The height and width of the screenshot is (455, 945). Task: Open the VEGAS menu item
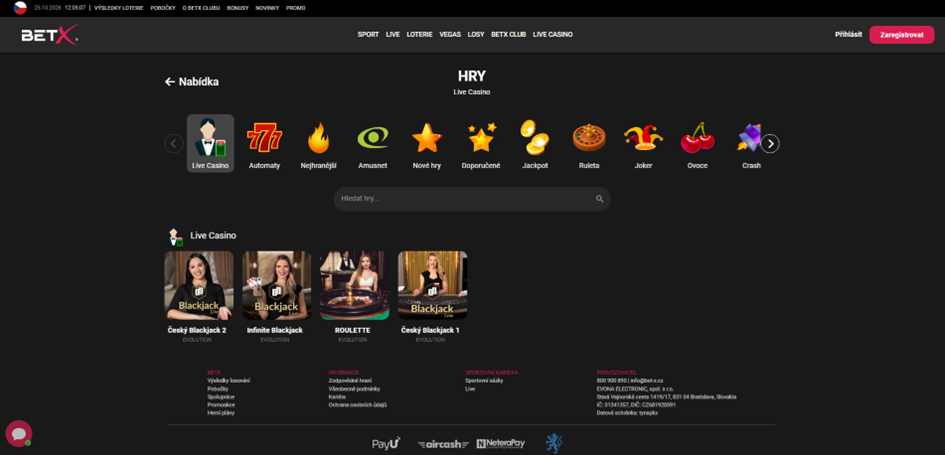(x=450, y=35)
